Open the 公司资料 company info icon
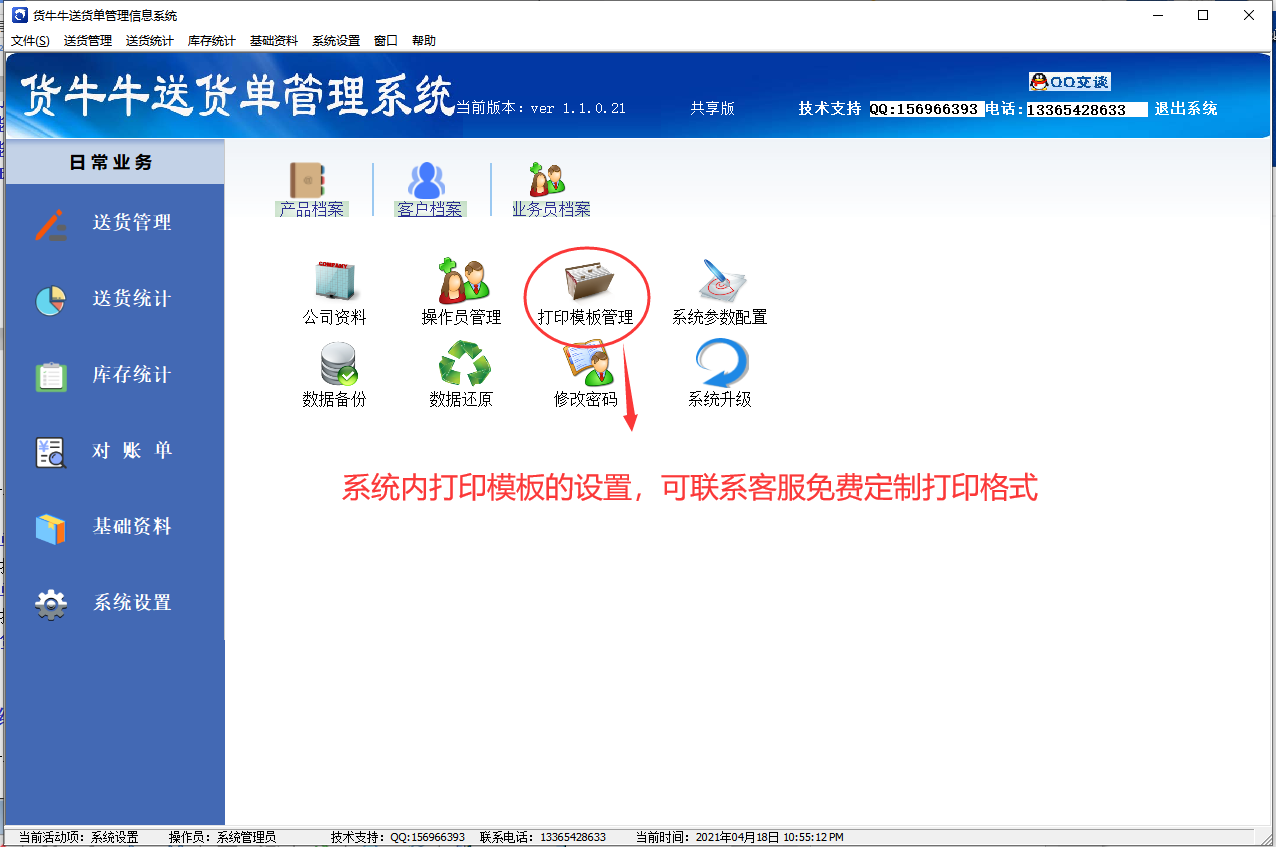 click(335, 281)
